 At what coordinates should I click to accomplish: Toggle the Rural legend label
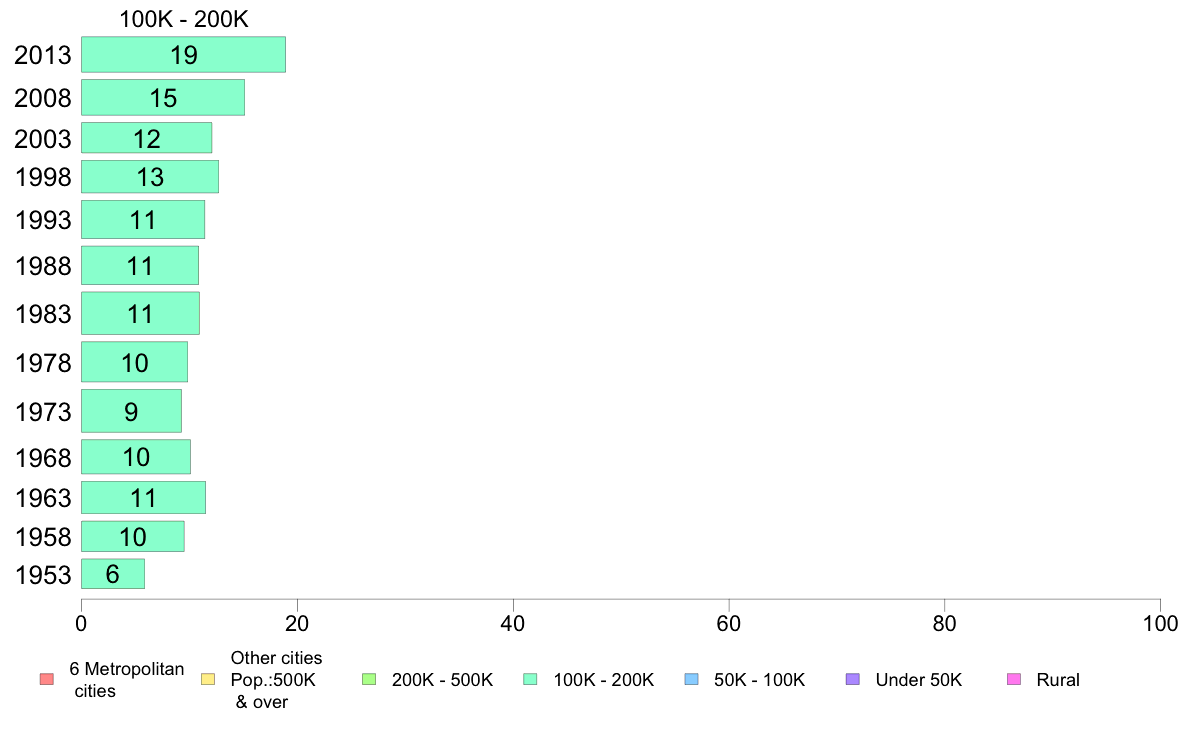click(1058, 680)
